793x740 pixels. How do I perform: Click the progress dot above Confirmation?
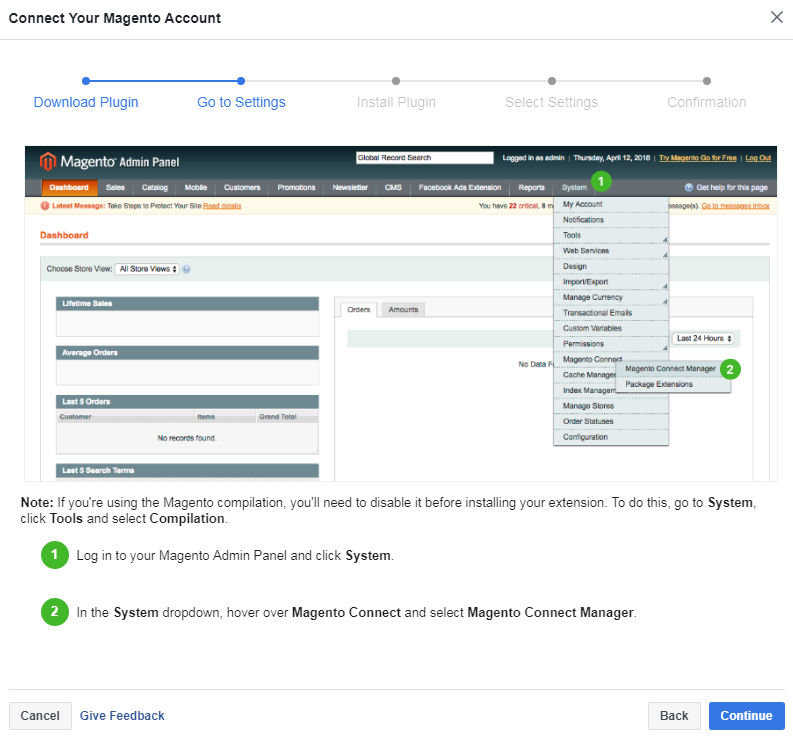[707, 81]
